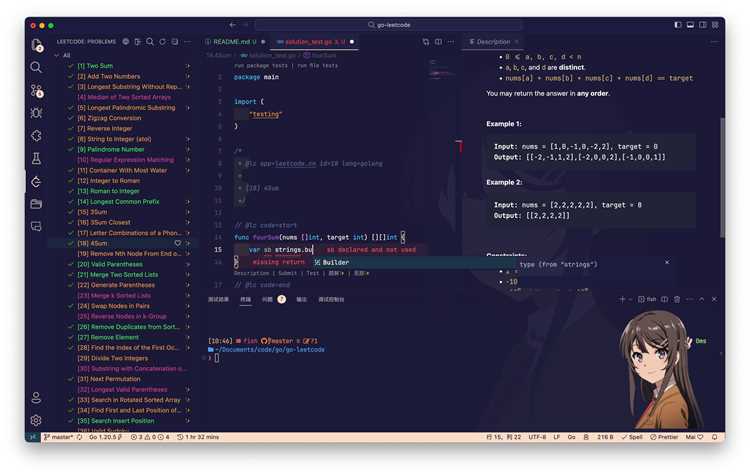750x475 pixels.
Task: Open the LeetCode view in activity bar
Action: coord(36,182)
